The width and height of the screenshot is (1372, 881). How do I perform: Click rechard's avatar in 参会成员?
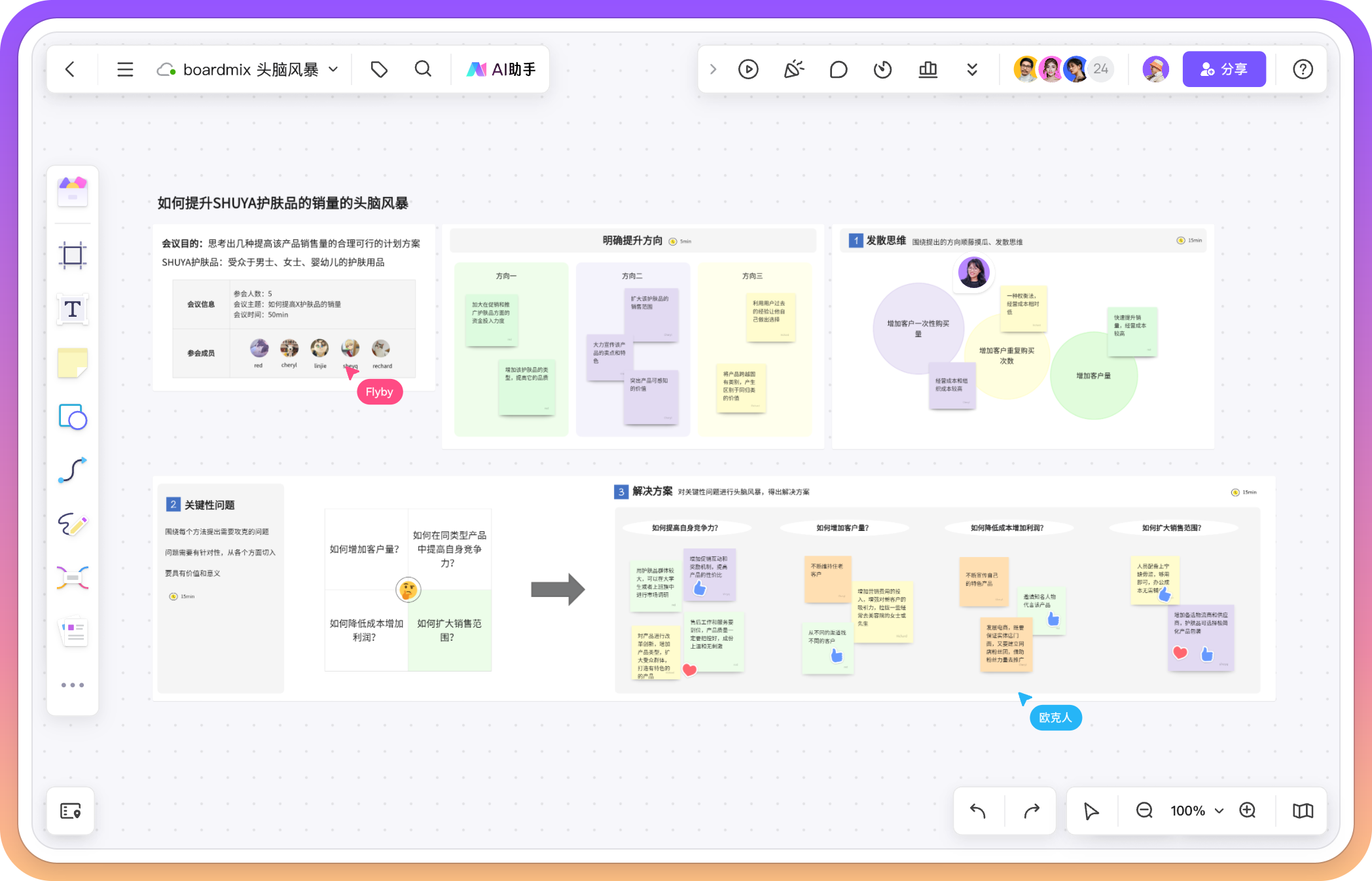[x=381, y=348]
